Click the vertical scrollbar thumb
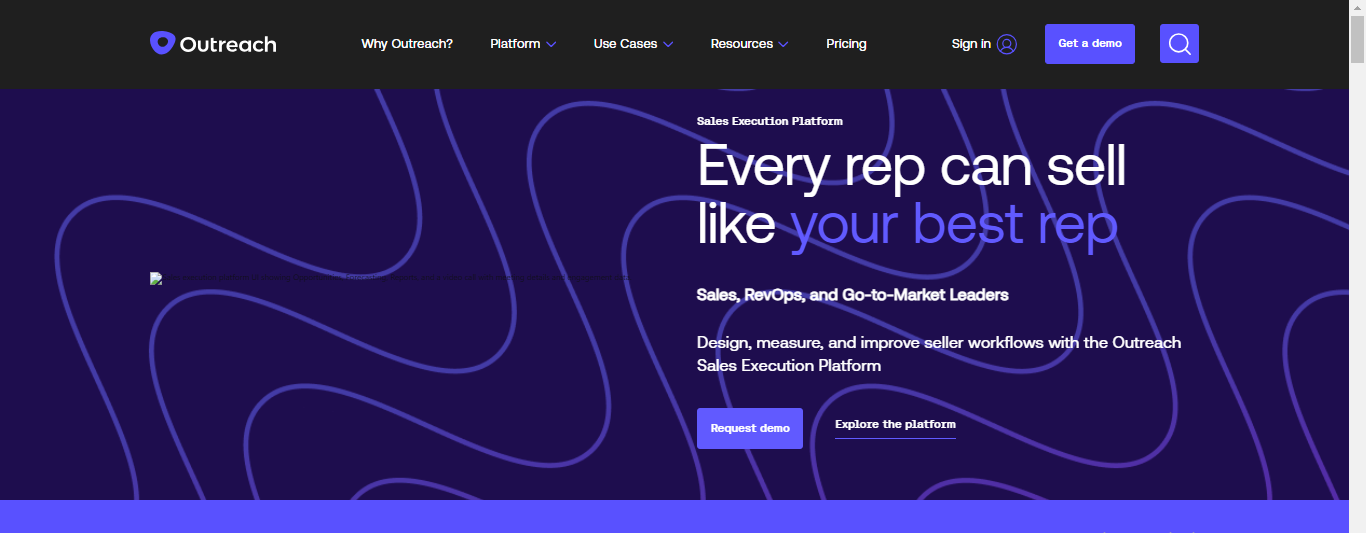Screen dimensions: 1366x533 tap(1357, 40)
